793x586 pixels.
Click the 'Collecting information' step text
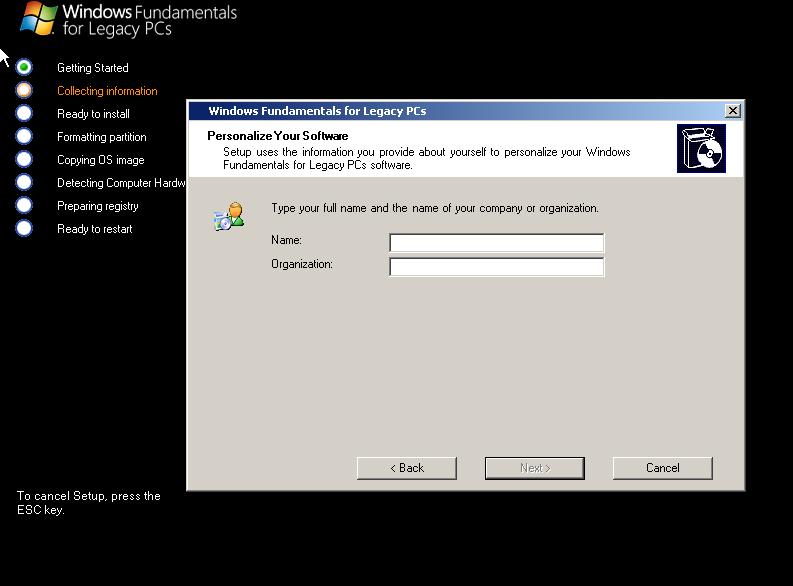point(107,91)
